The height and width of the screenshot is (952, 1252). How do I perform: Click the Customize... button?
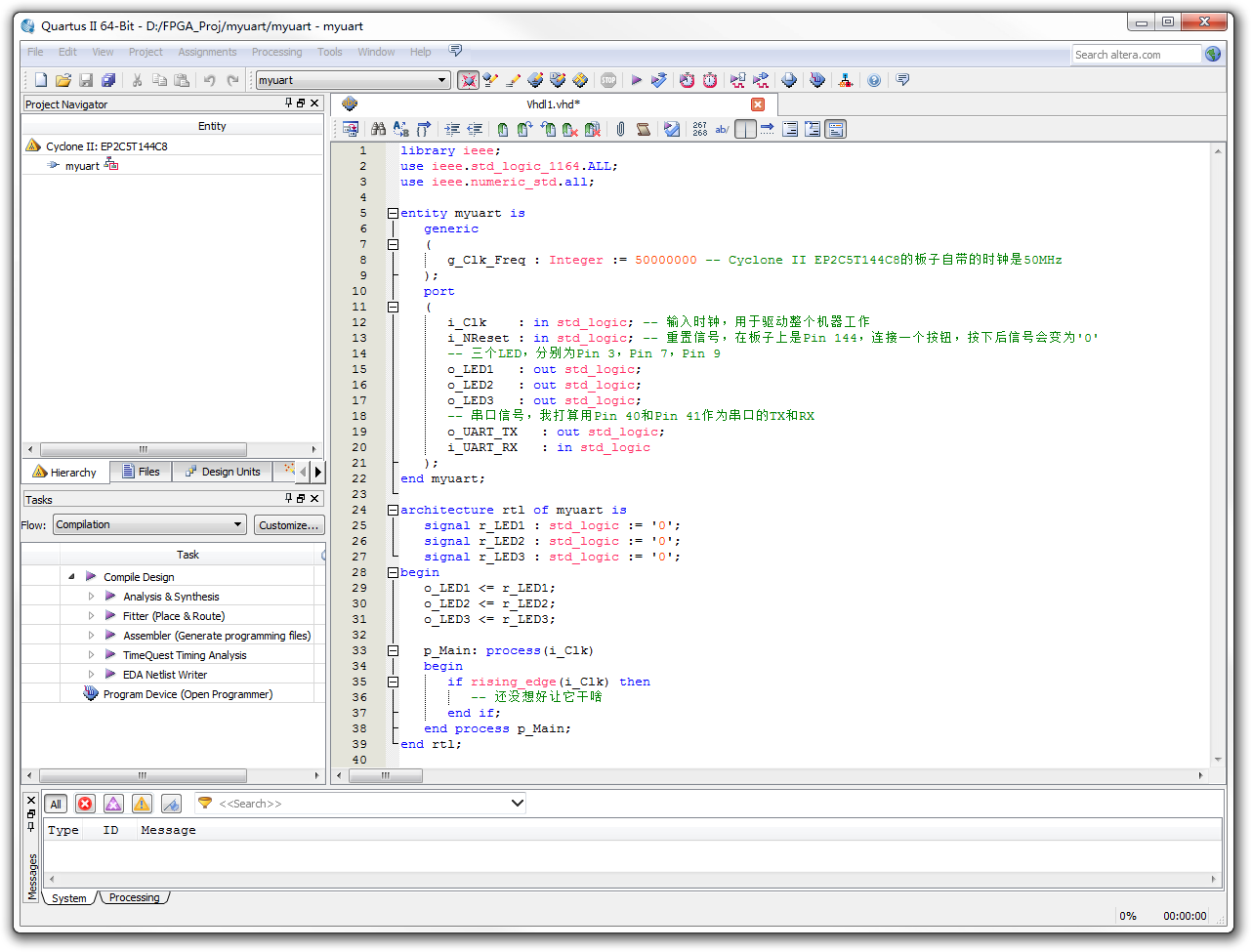pyautogui.click(x=289, y=524)
